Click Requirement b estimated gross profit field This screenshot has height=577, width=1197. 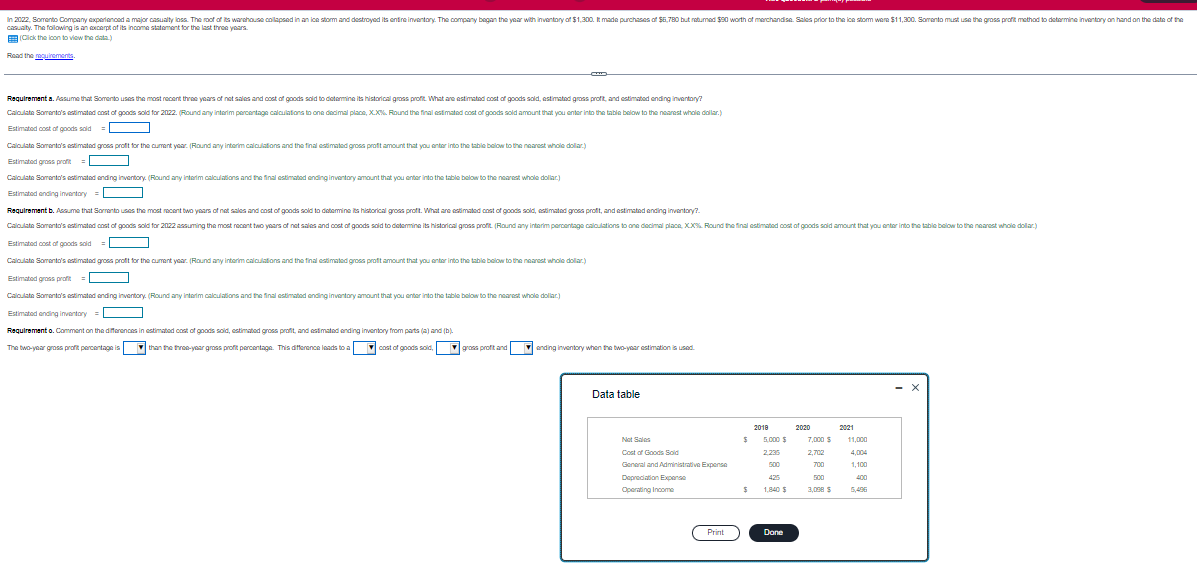coord(108,277)
